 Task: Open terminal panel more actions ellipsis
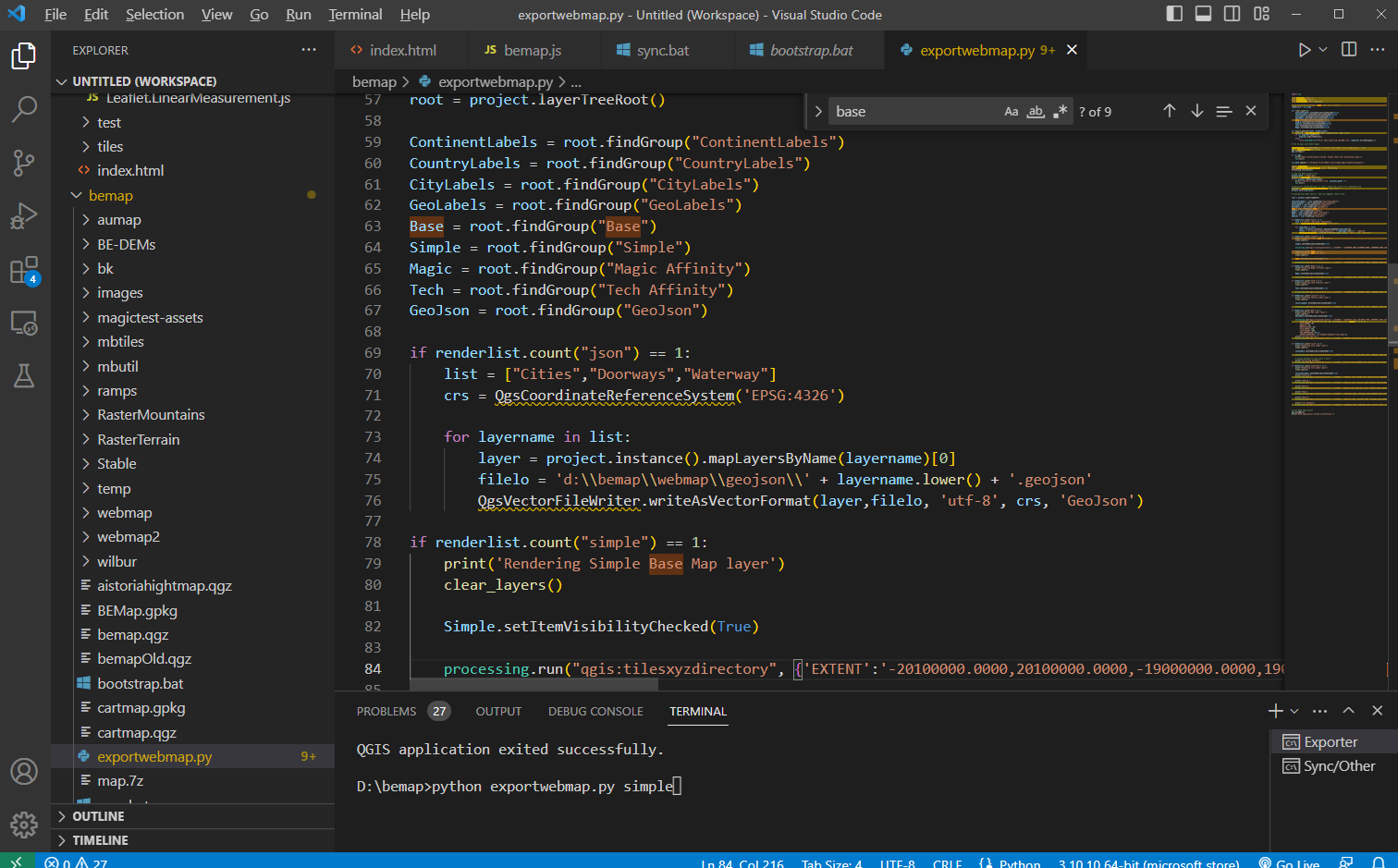pyautogui.click(x=1319, y=711)
